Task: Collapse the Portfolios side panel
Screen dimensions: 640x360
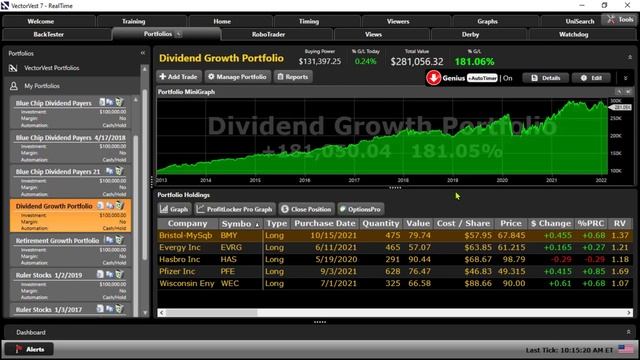Action: (x=143, y=53)
